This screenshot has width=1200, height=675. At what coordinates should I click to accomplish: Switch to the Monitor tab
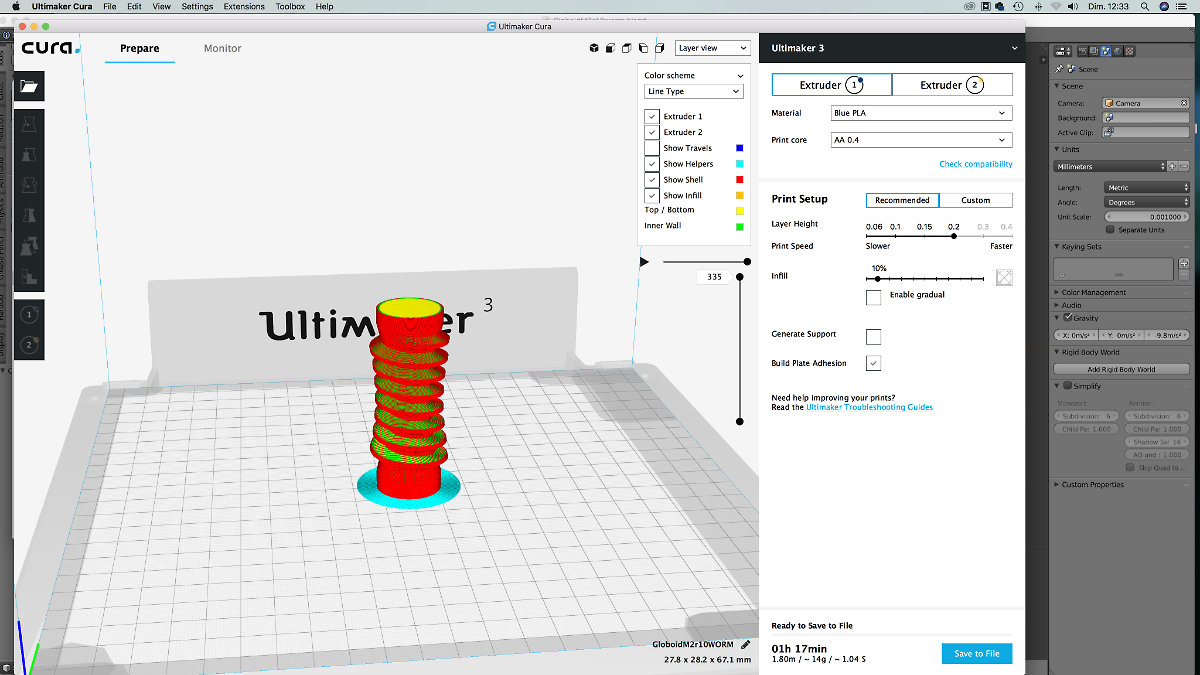[222, 48]
